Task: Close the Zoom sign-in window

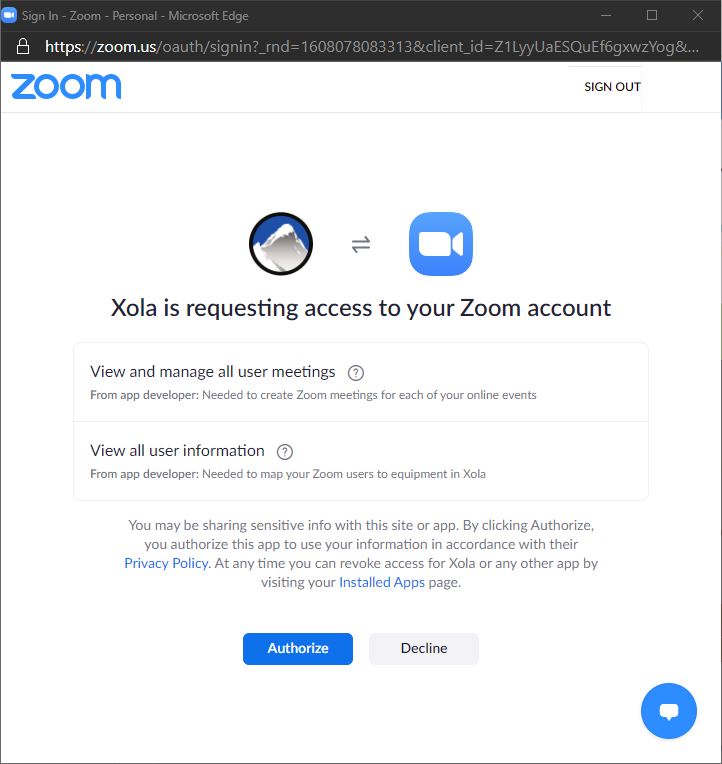Action: click(x=698, y=16)
